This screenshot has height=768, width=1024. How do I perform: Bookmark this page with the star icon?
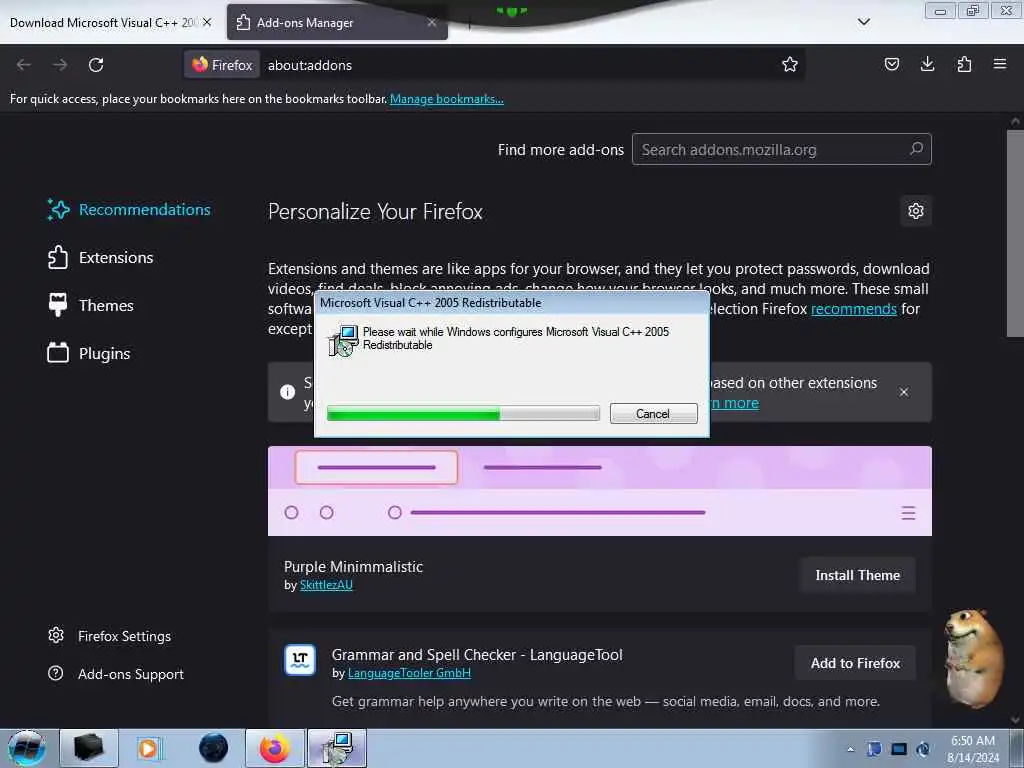tap(790, 64)
